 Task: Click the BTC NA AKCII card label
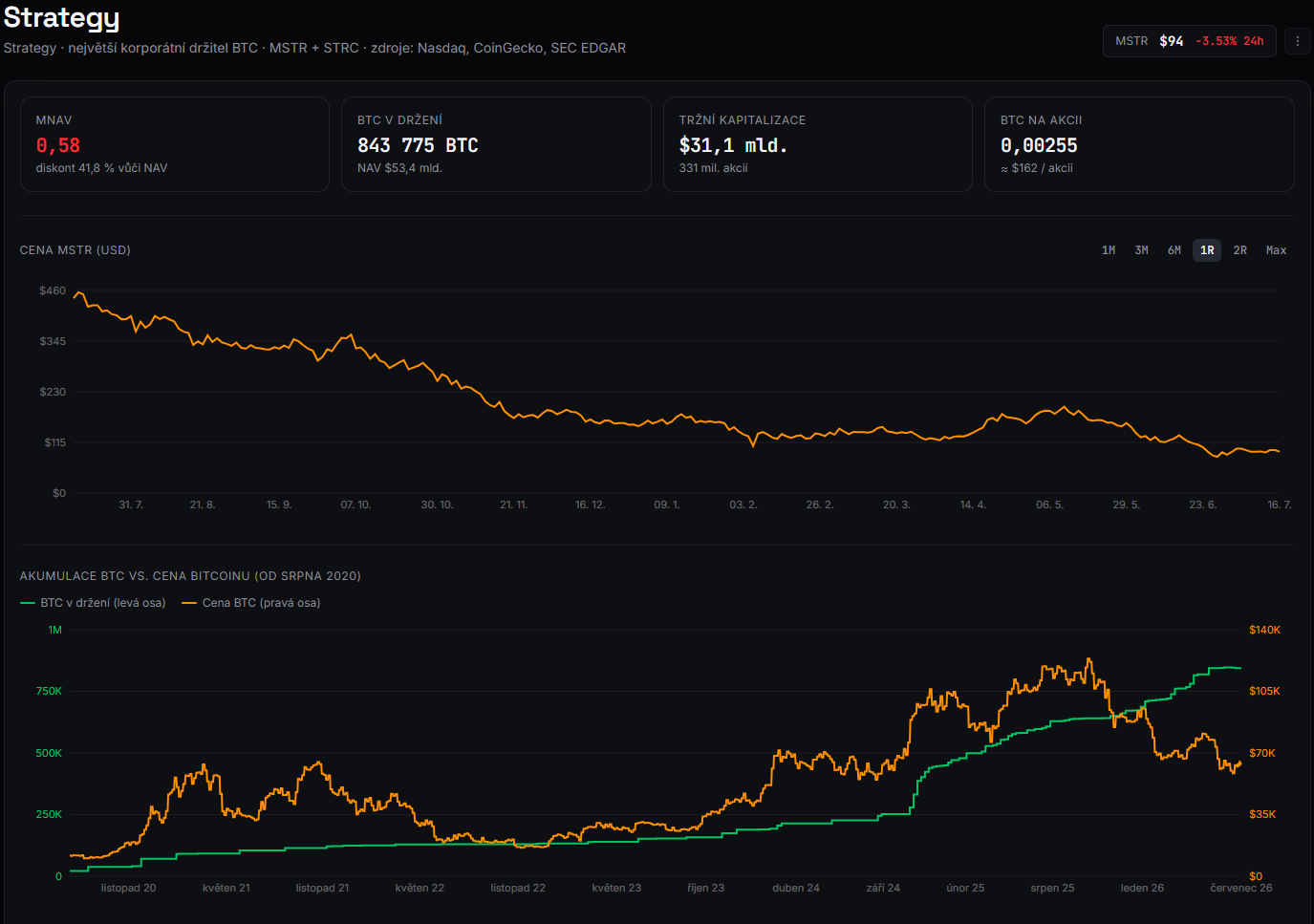click(1041, 120)
